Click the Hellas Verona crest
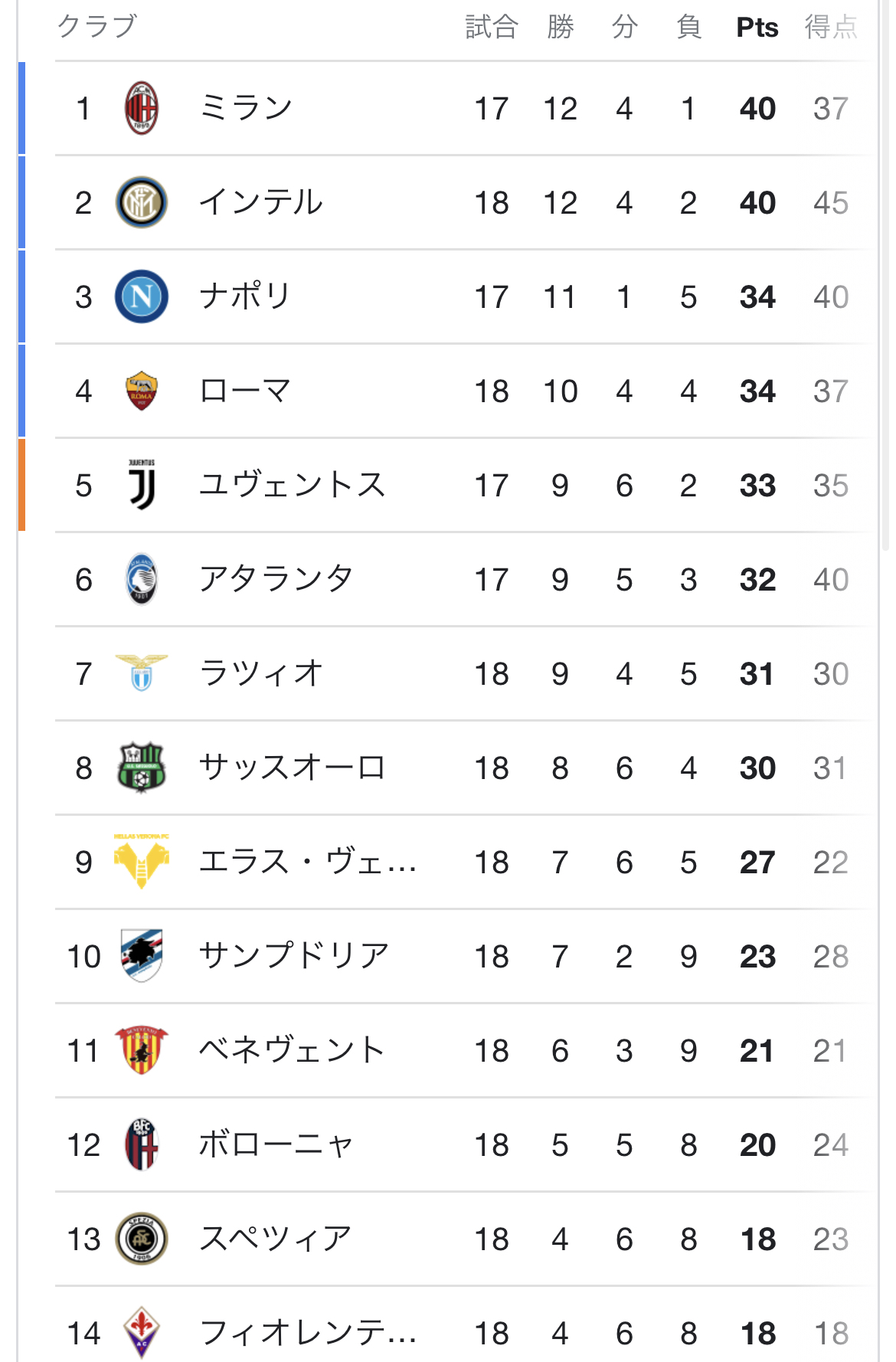This screenshot has height=1362, width=896. click(x=142, y=861)
